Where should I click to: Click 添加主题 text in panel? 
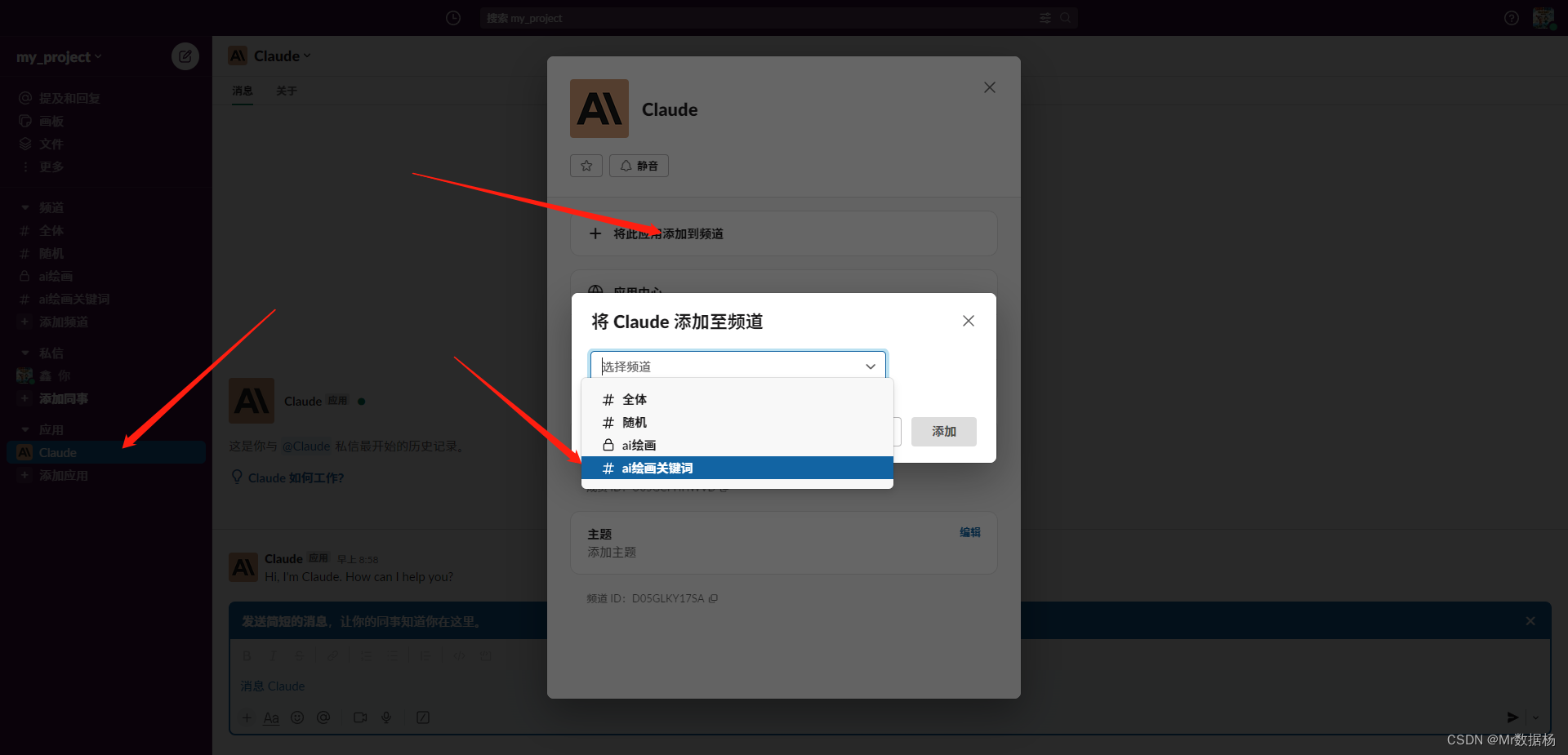click(x=612, y=553)
